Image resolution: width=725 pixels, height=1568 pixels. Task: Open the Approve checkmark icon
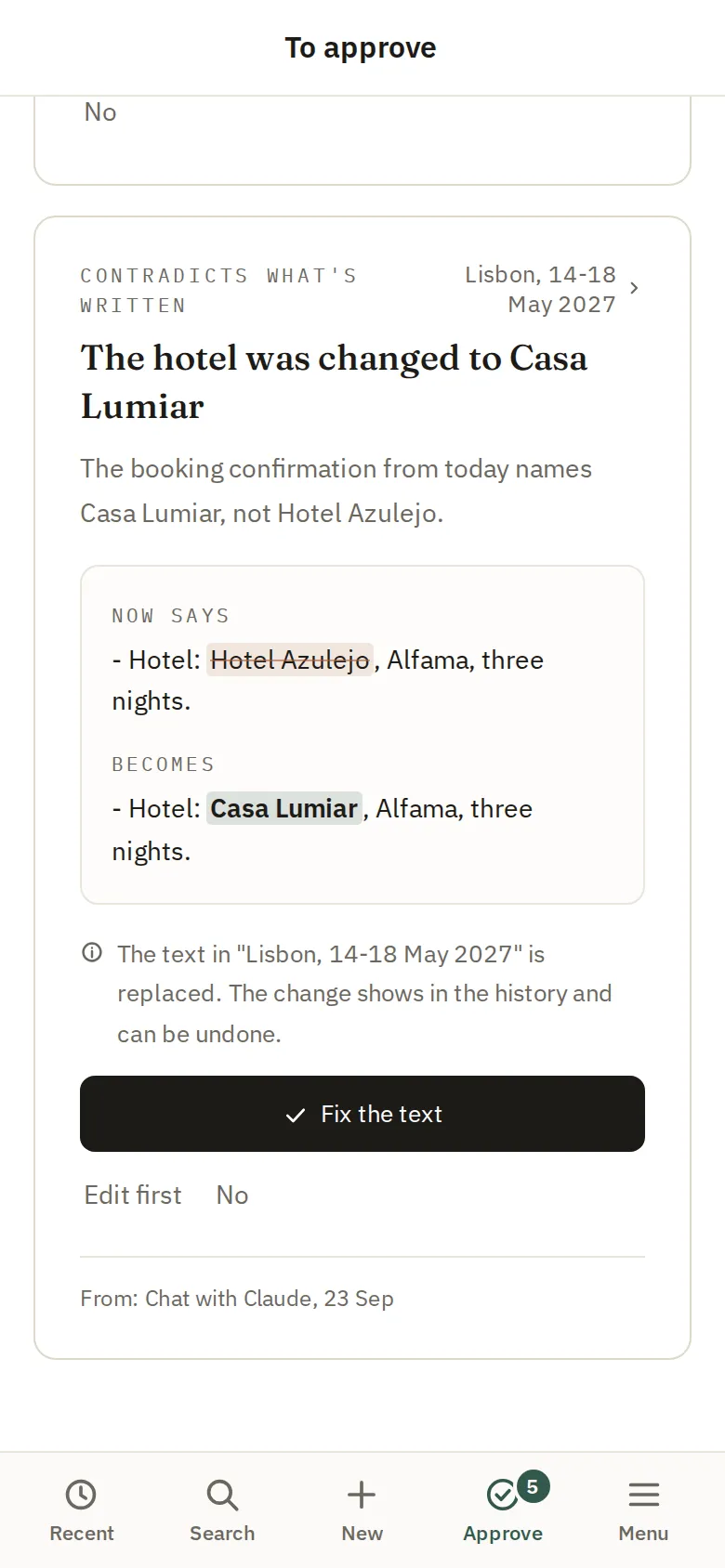point(503,1495)
